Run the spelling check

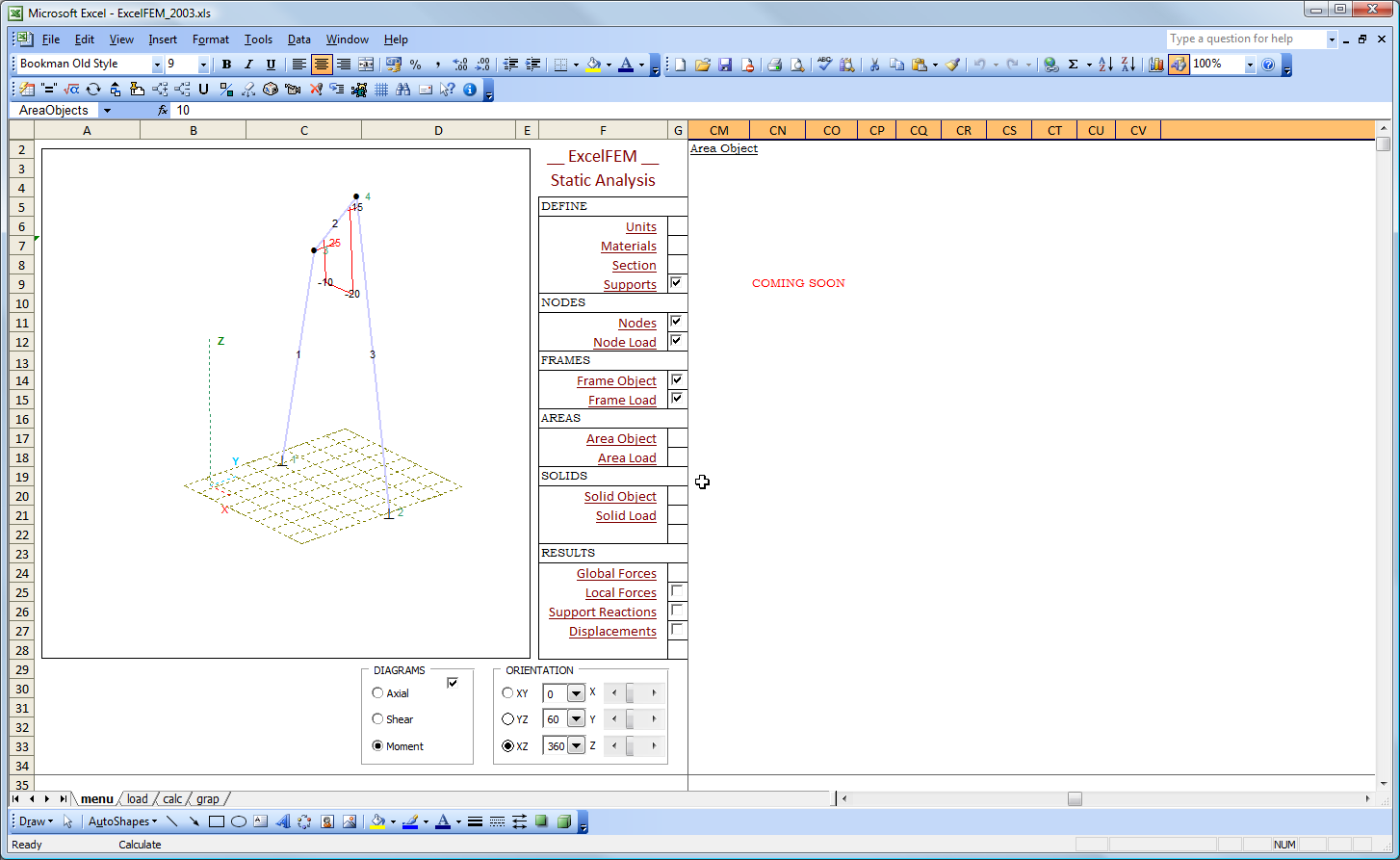[x=824, y=65]
